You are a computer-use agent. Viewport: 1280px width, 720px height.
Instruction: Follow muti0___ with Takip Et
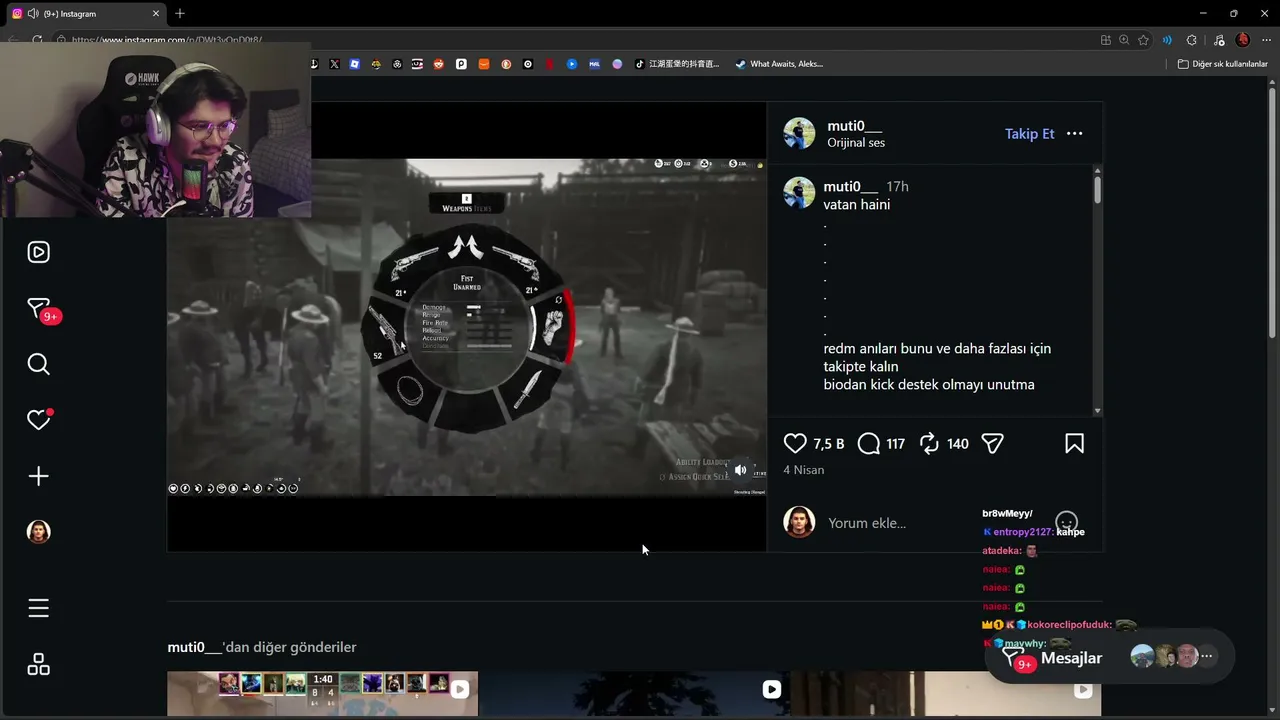click(x=1029, y=134)
